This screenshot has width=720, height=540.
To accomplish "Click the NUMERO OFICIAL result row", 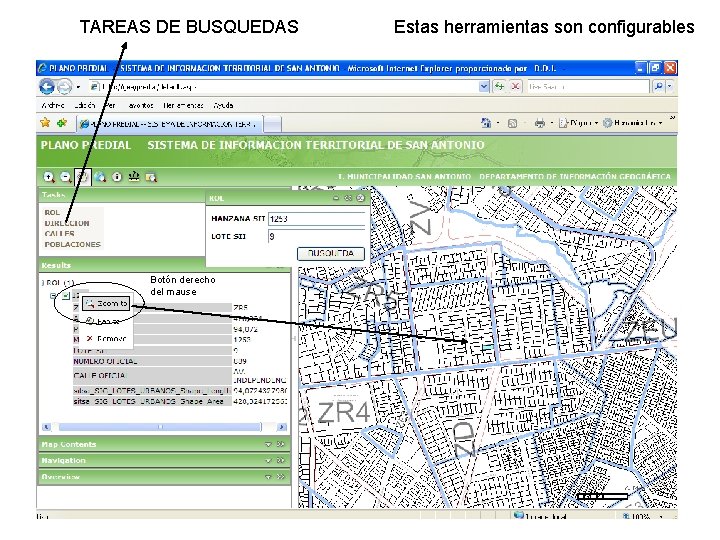I will [180, 361].
